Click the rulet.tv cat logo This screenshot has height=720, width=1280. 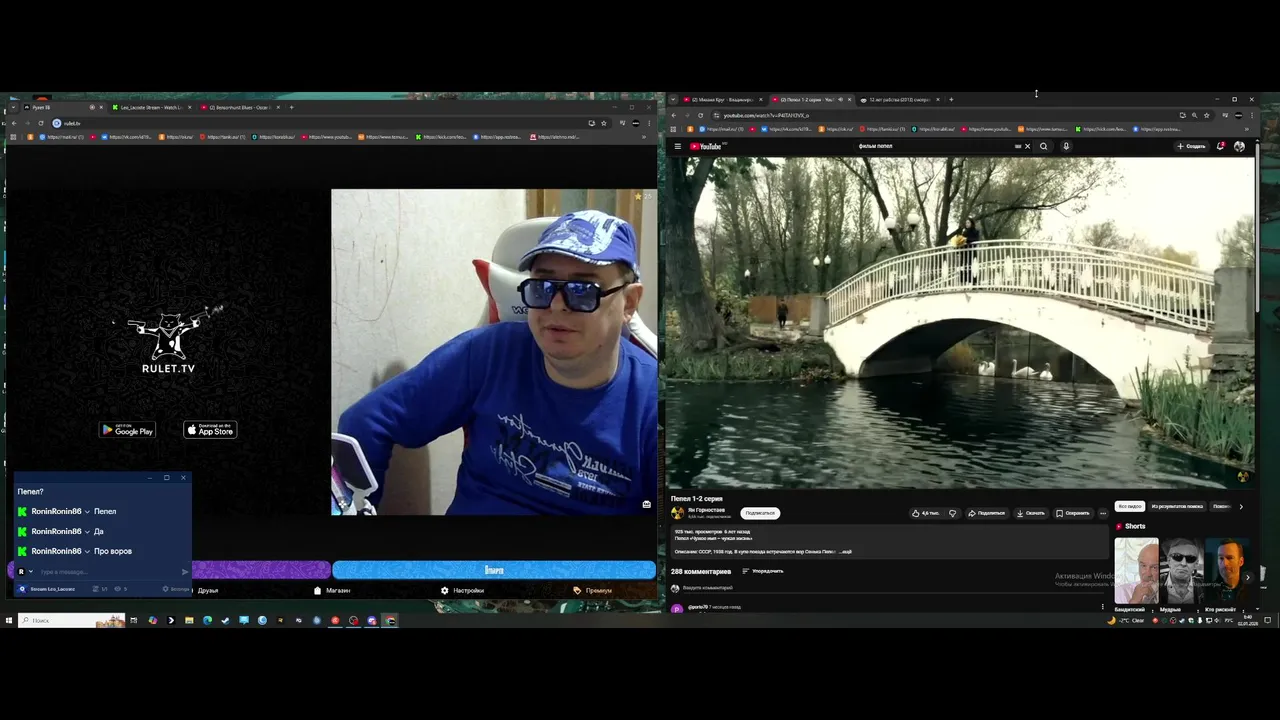pos(168,340)
